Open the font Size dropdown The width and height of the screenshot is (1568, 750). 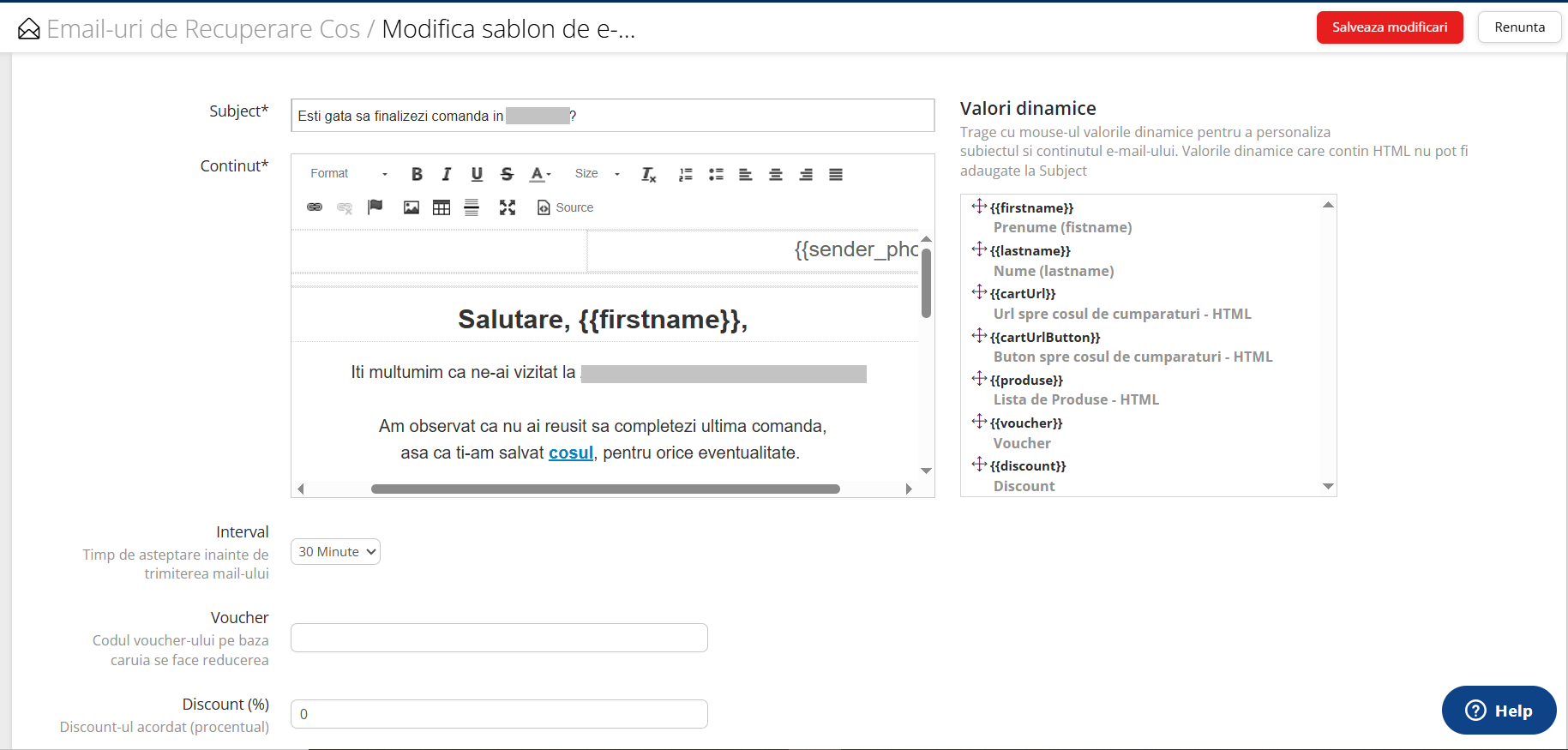coord(598,174)
